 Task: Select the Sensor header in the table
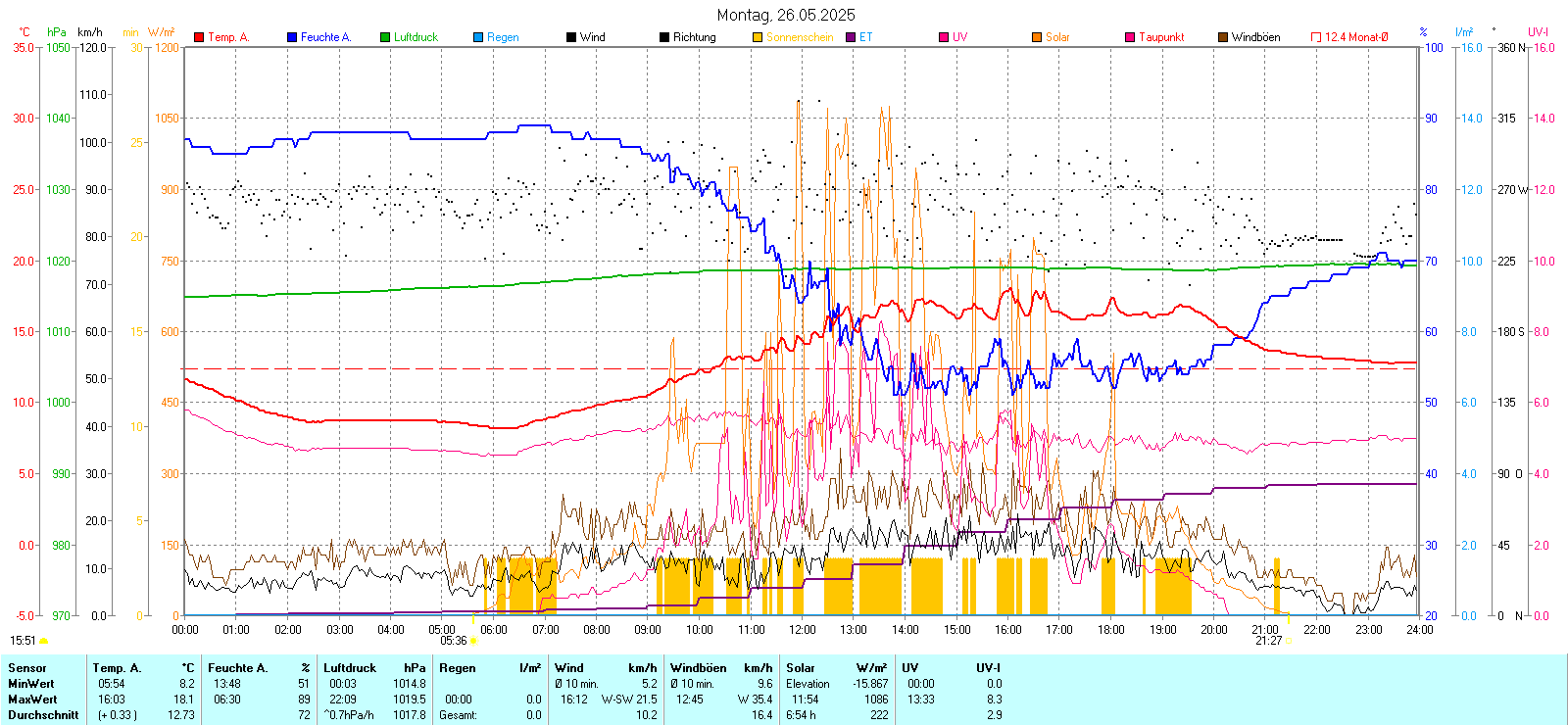27,668
